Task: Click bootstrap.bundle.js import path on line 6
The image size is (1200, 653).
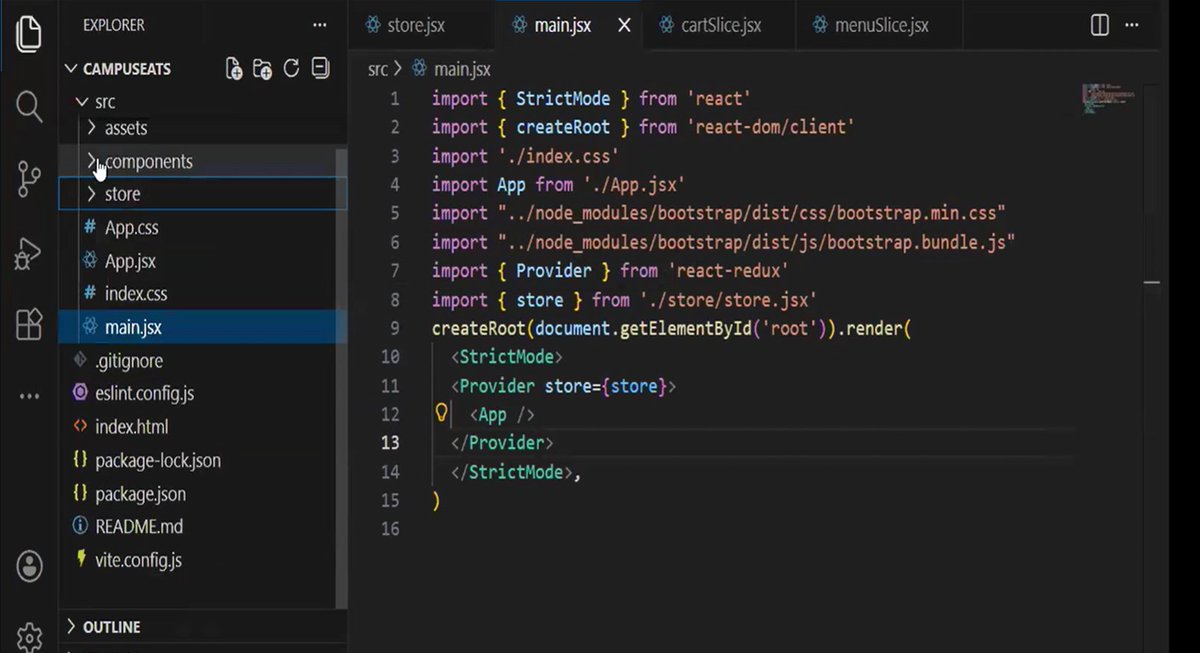Action: (x=756, y=242)
